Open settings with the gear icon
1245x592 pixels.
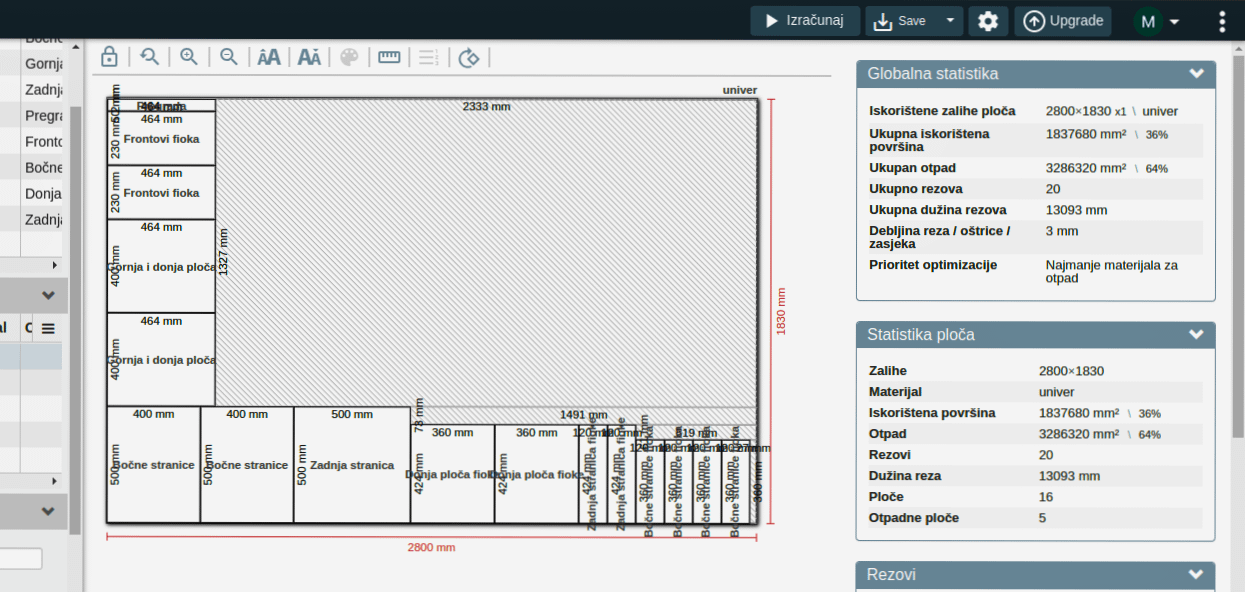[988, 21]
